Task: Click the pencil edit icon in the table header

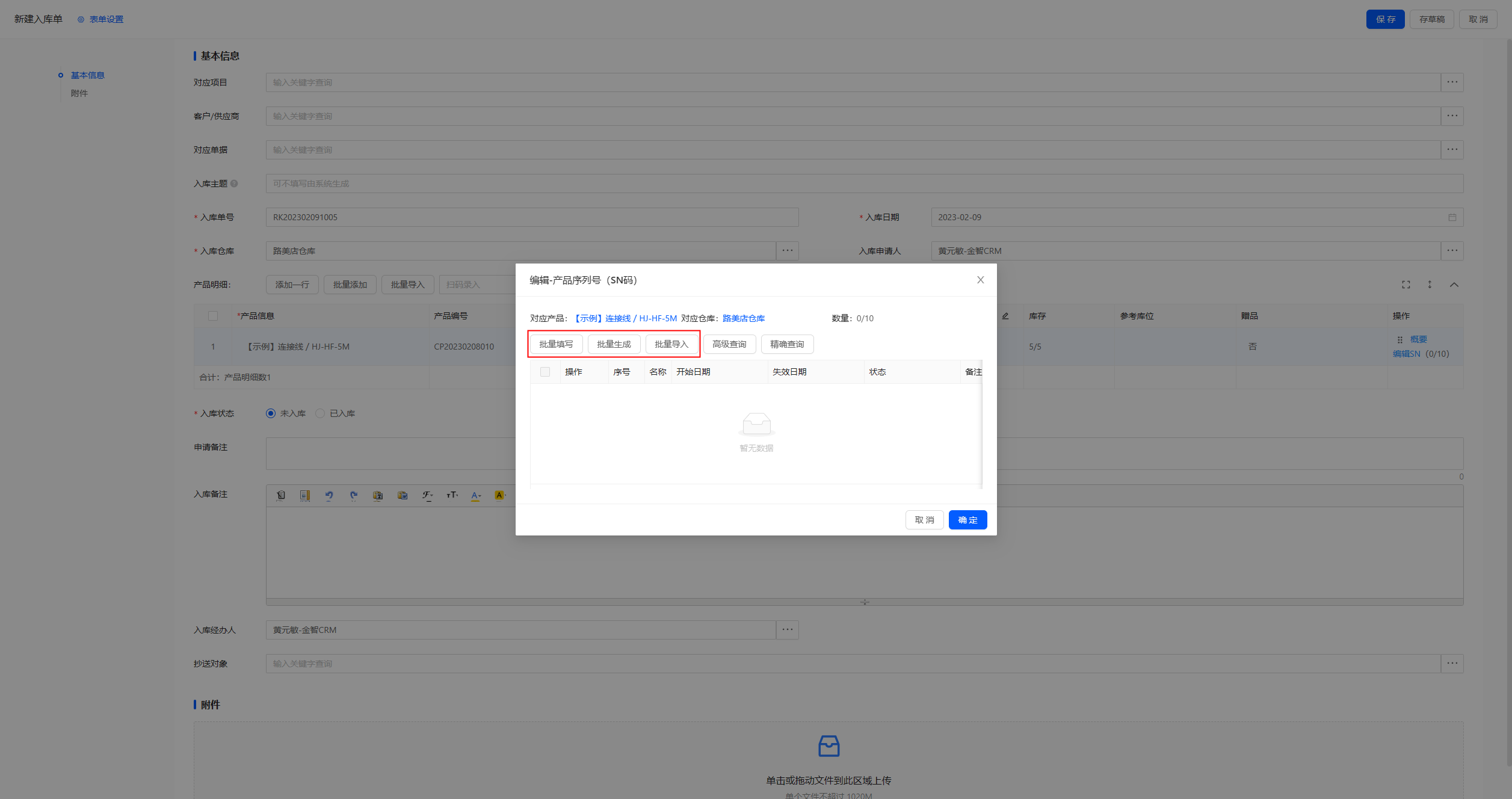Action: (1005, 316)
